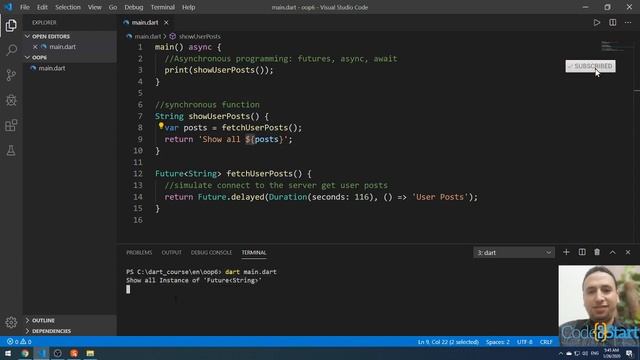
Task: Switch to the Output panel tab
Action: (x=171, y=253)
